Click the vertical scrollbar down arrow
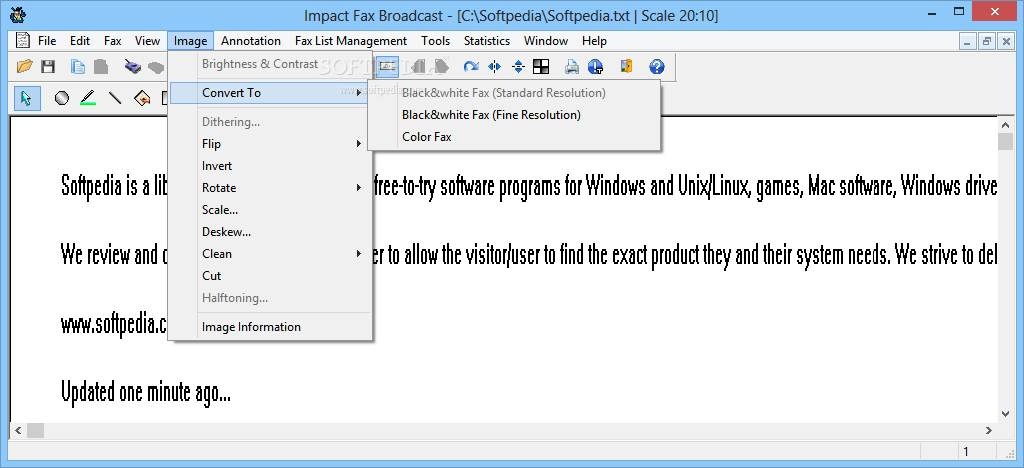 point(1006,413)
